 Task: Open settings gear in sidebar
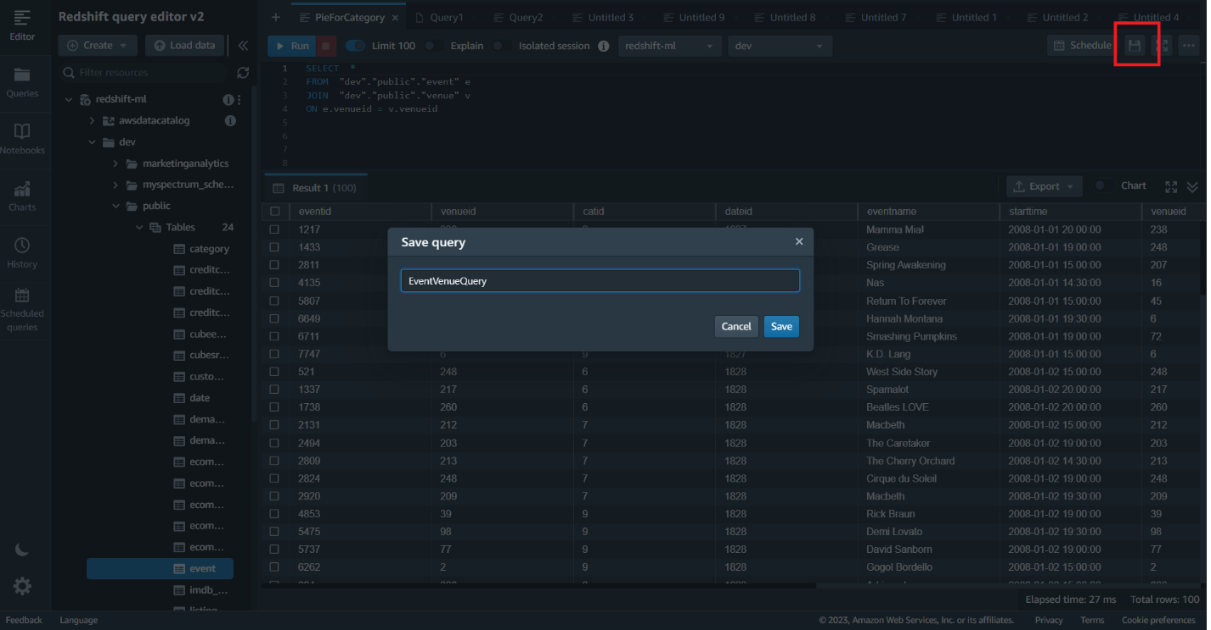[x=22, y=586]
